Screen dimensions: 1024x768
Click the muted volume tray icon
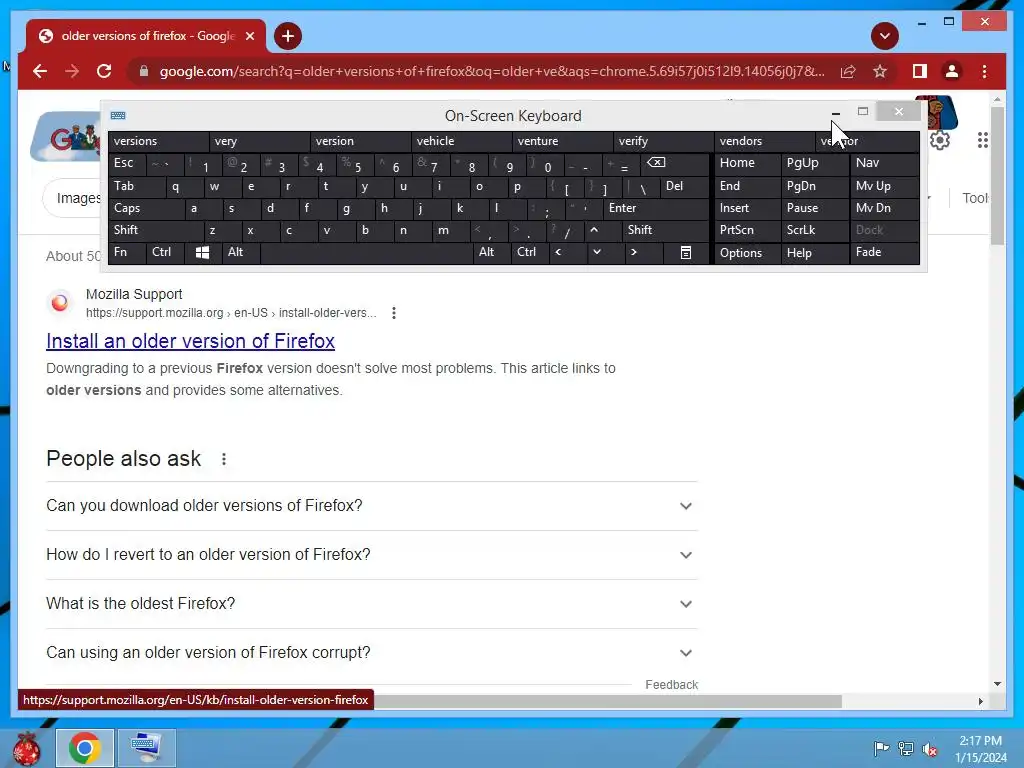click(929, 749)
